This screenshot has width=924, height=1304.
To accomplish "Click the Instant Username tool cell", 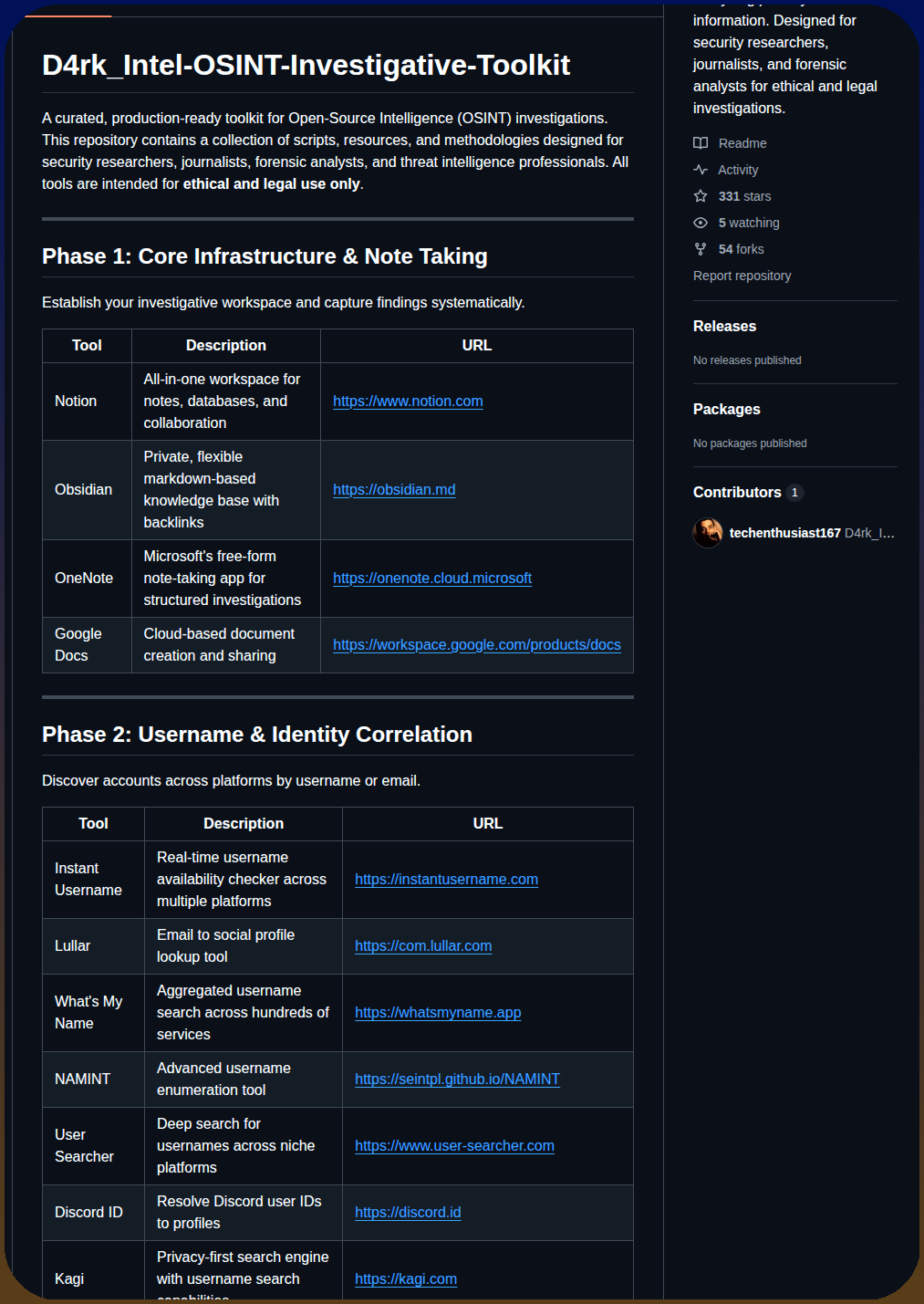I will (93, 880).
